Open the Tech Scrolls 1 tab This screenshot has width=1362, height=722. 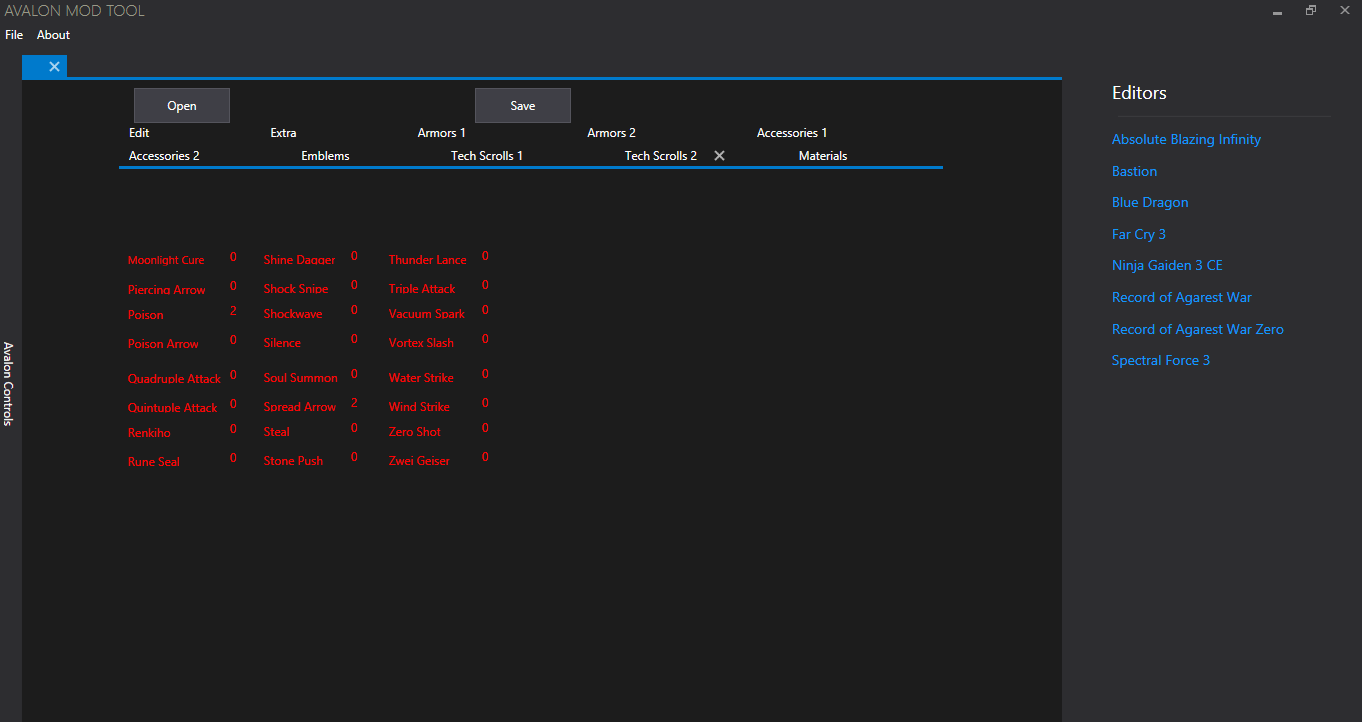486,156
